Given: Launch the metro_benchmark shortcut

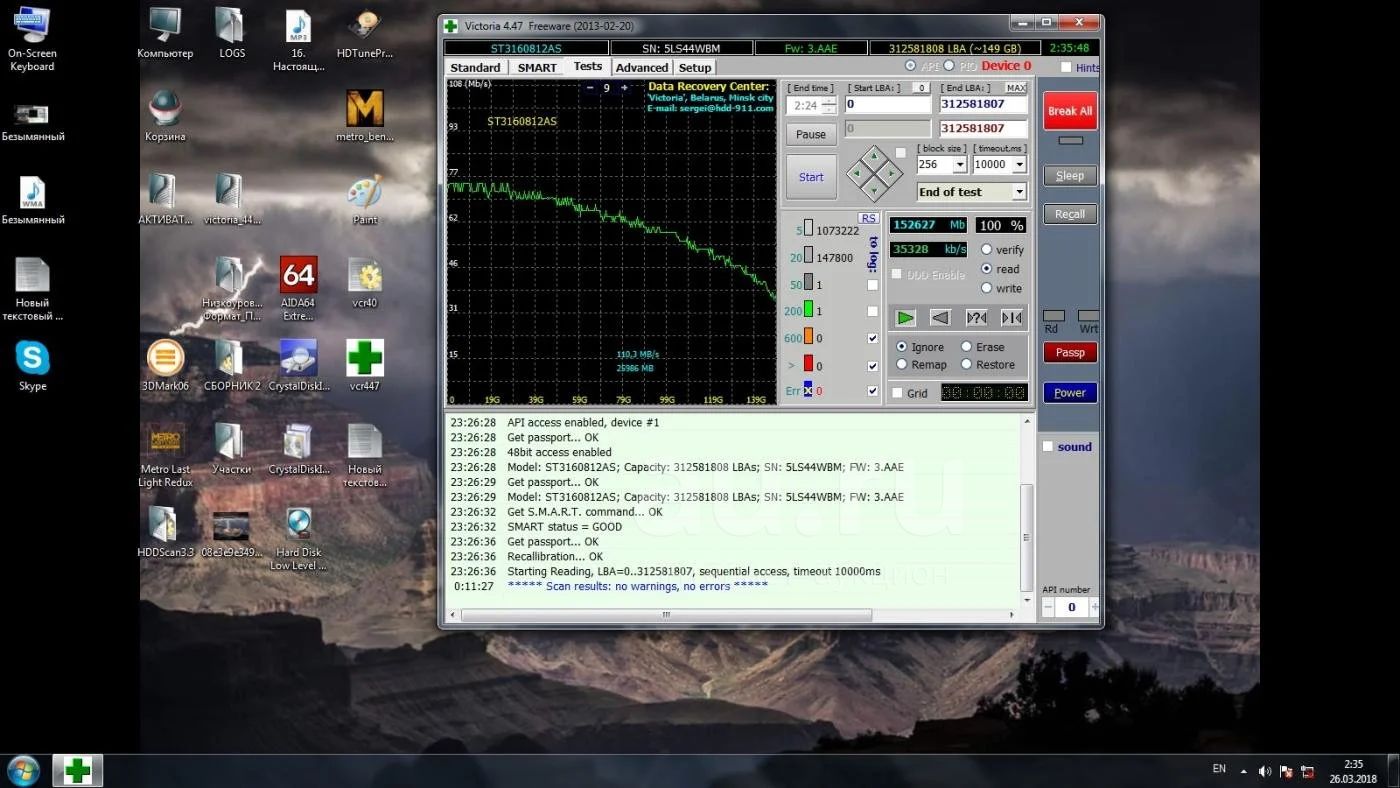Looking at the screenshot, I should [x=365, y=117].
